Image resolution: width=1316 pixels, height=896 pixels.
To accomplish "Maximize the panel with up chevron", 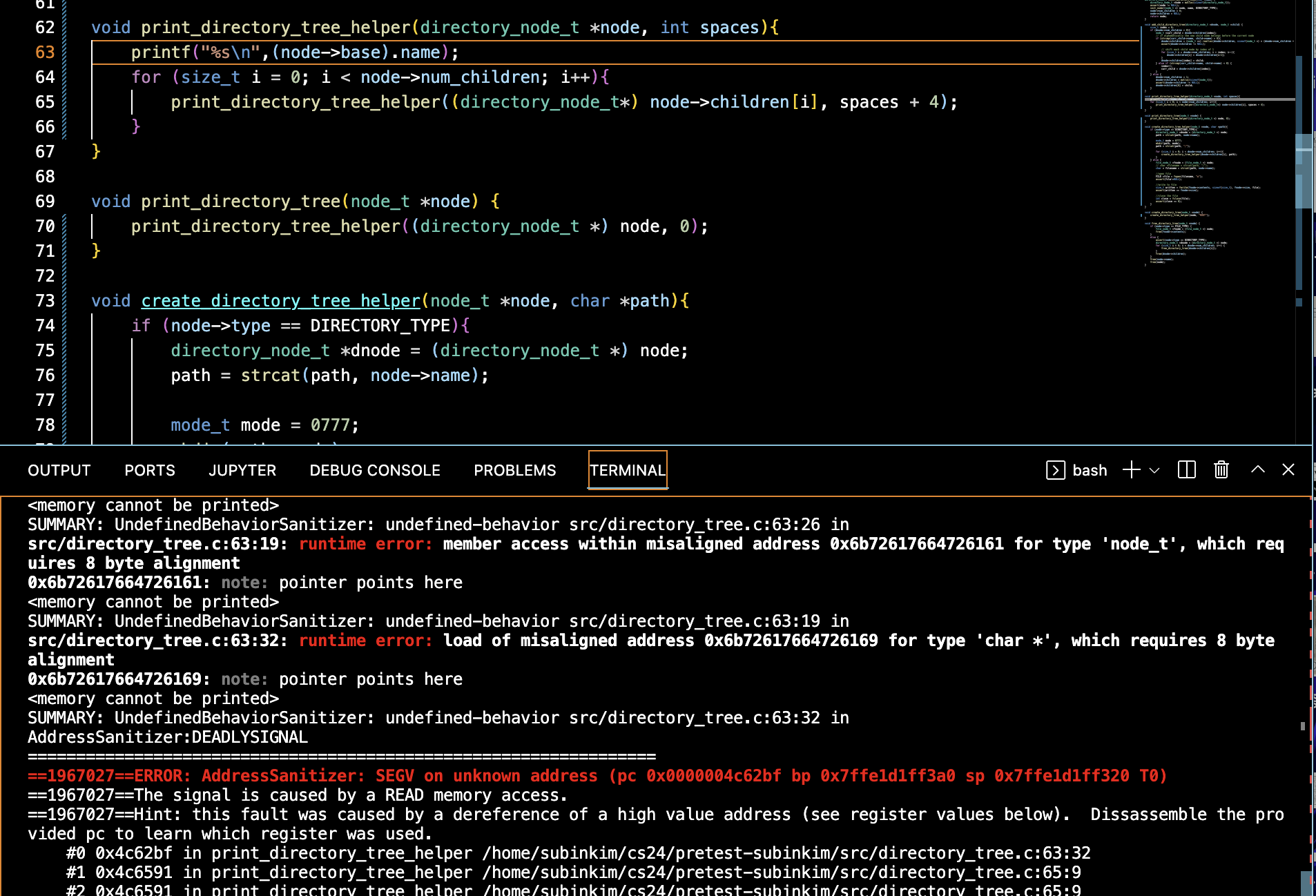I will tap(1258, 469).
